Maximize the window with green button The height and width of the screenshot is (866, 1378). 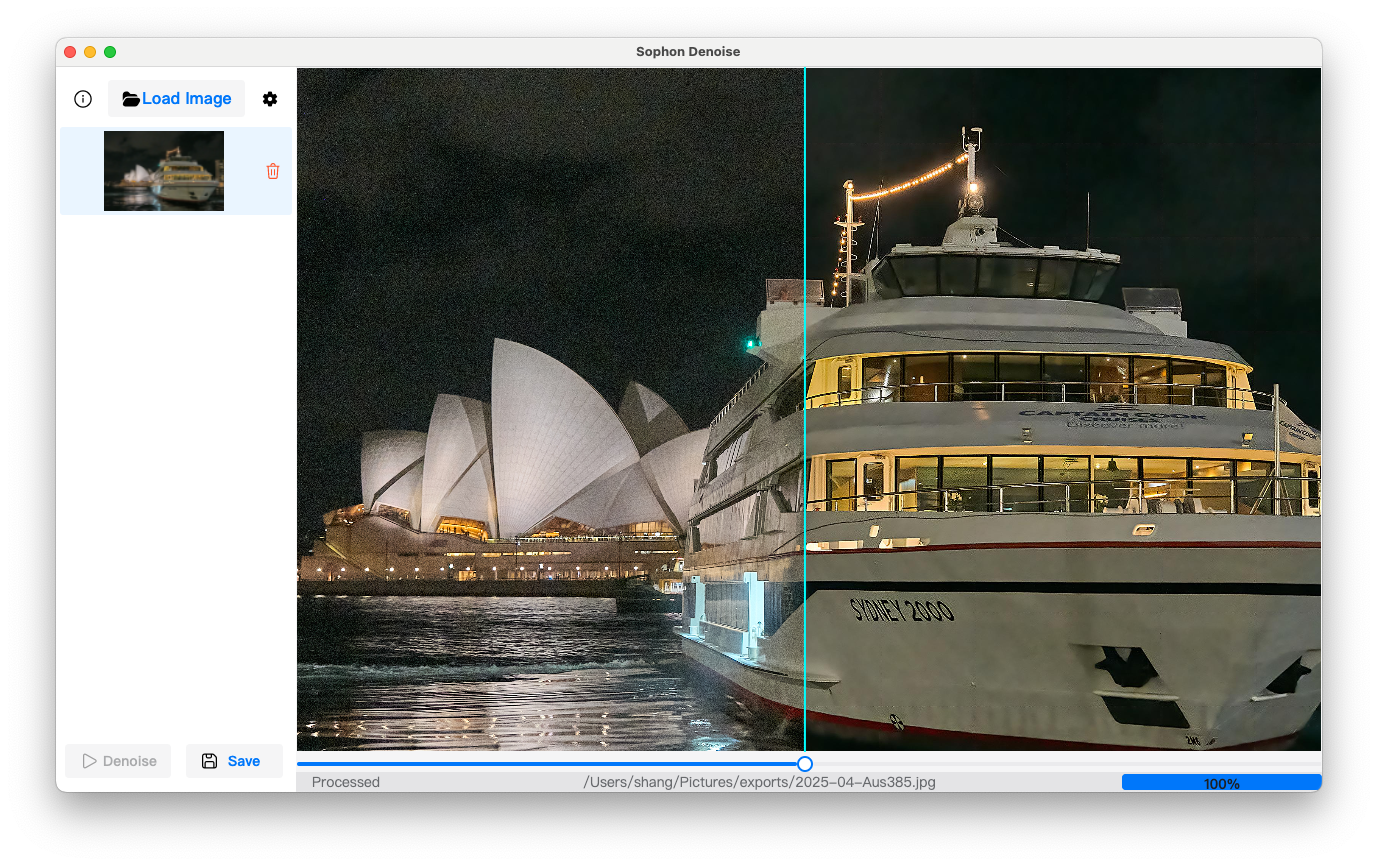point(110,52)
